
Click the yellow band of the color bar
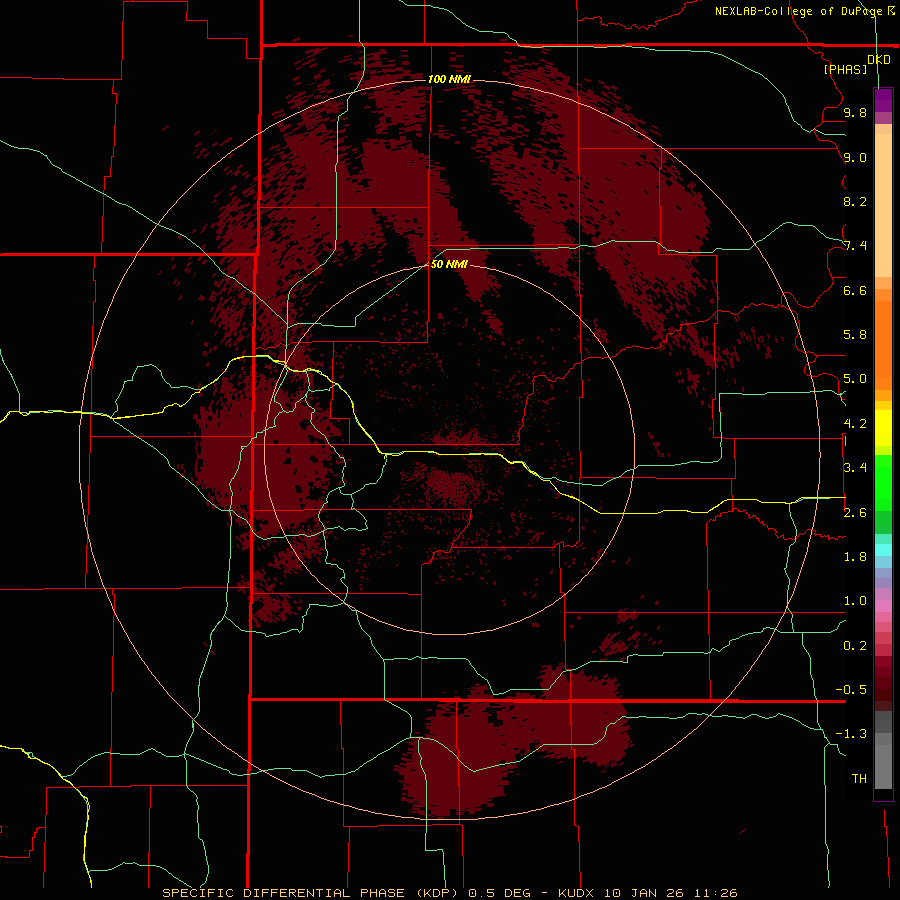[x=883, y=428]
